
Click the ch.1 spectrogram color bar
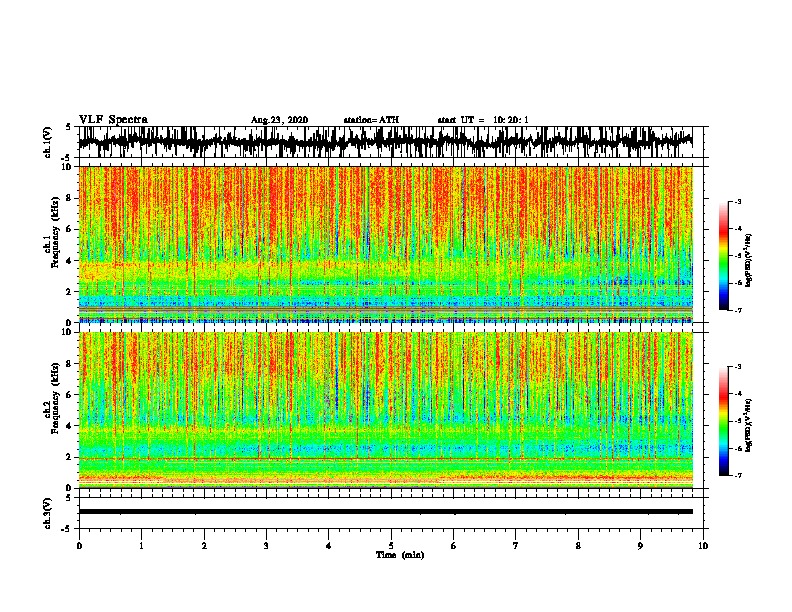point(723,256)
